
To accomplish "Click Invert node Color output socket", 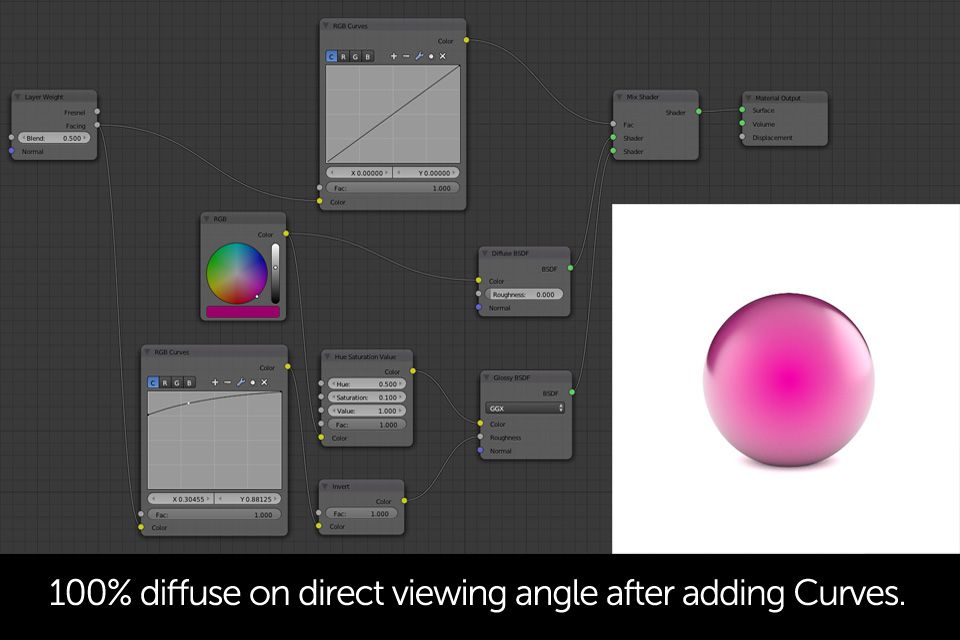I will (404, 500).
